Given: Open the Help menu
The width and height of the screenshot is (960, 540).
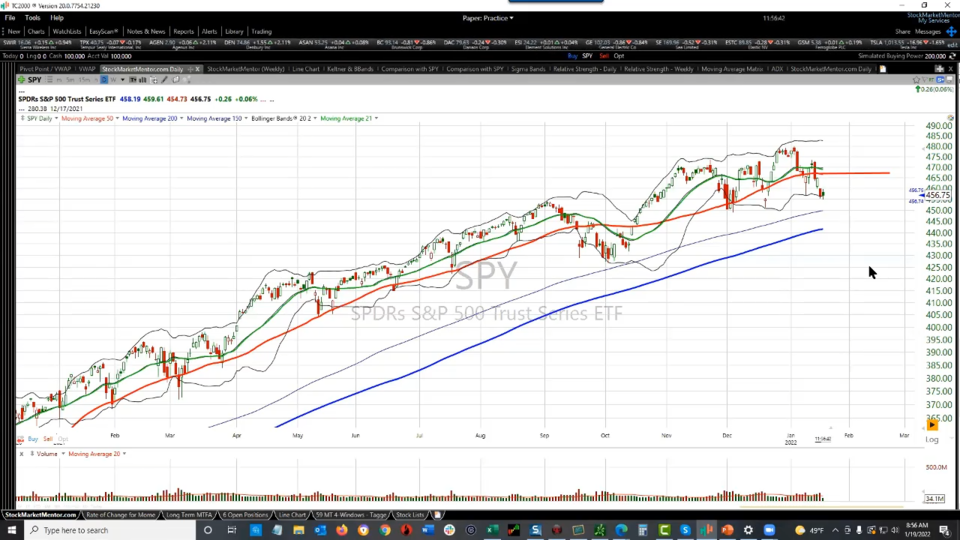Looking at the screenshot, I should [57, 18].
